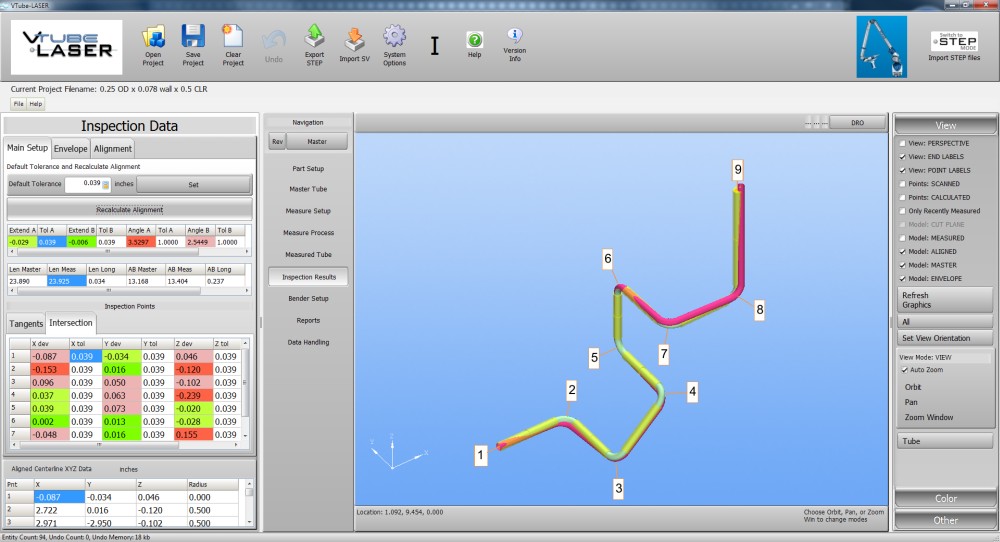1000x542 pixels.
Task: Click the Import SV icon
Action: tap(354, 38)
